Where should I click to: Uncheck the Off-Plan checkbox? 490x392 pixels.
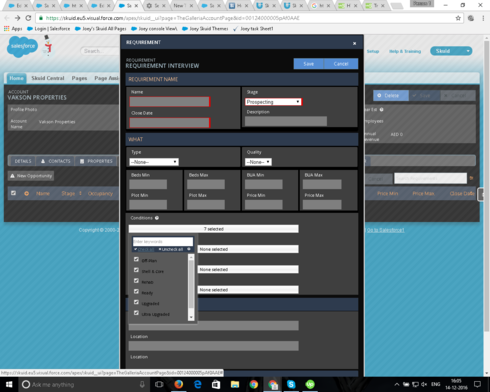[x=136, y=259]
